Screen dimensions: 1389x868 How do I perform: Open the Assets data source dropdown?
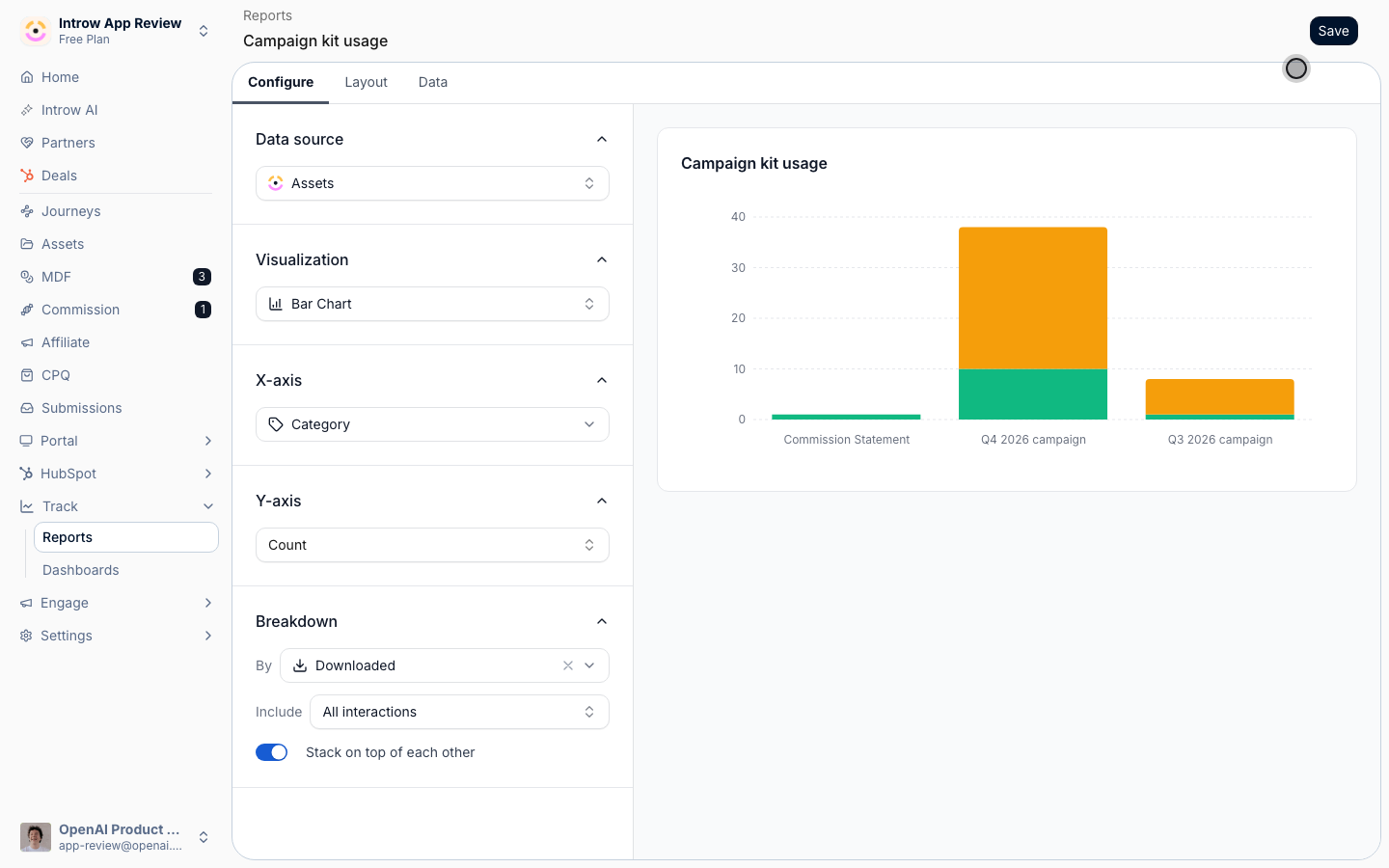[432, 183]
